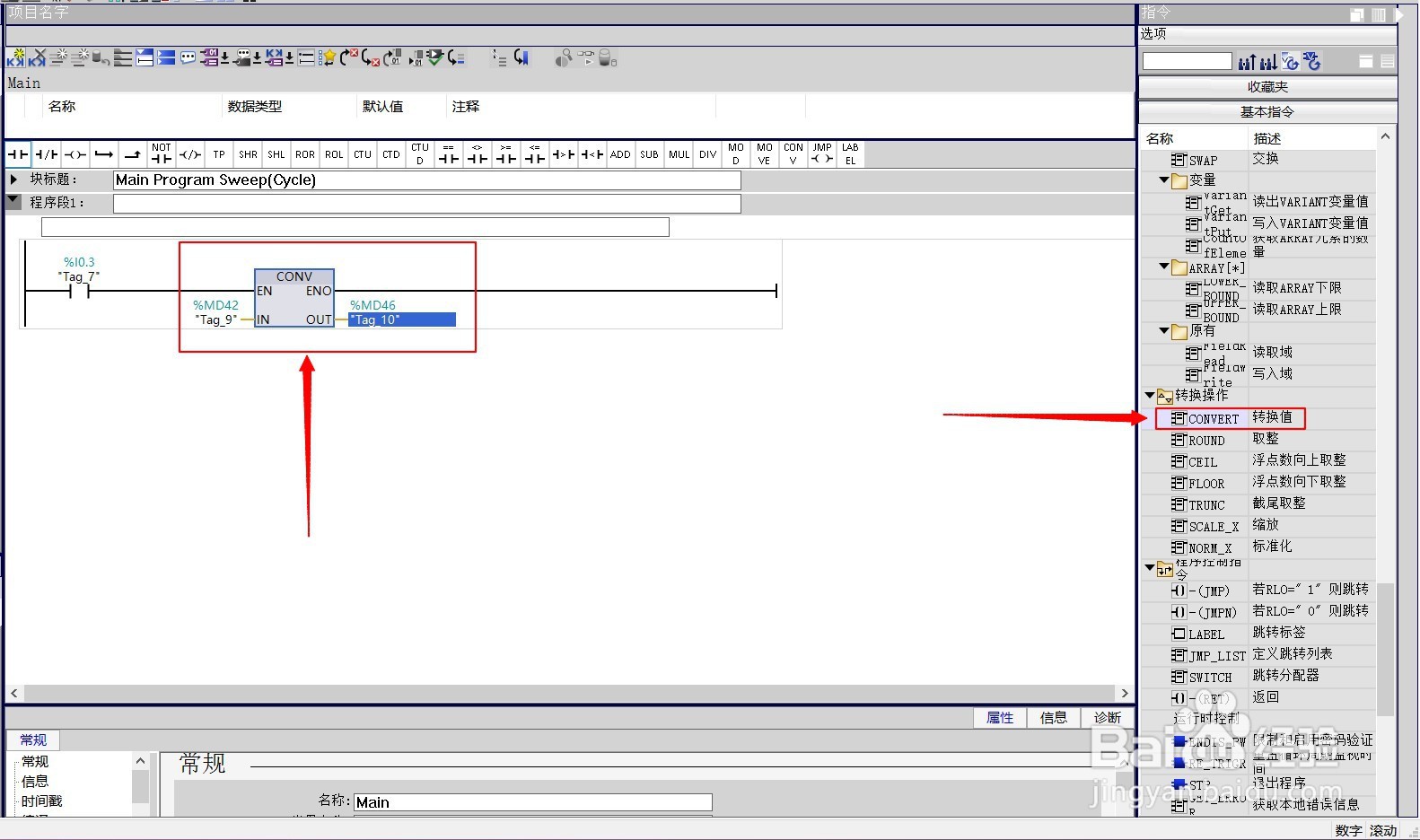The width and height of the screenshot is (1420, 840).
Task: Click the instruction search input field
Action: point(1187,61)
